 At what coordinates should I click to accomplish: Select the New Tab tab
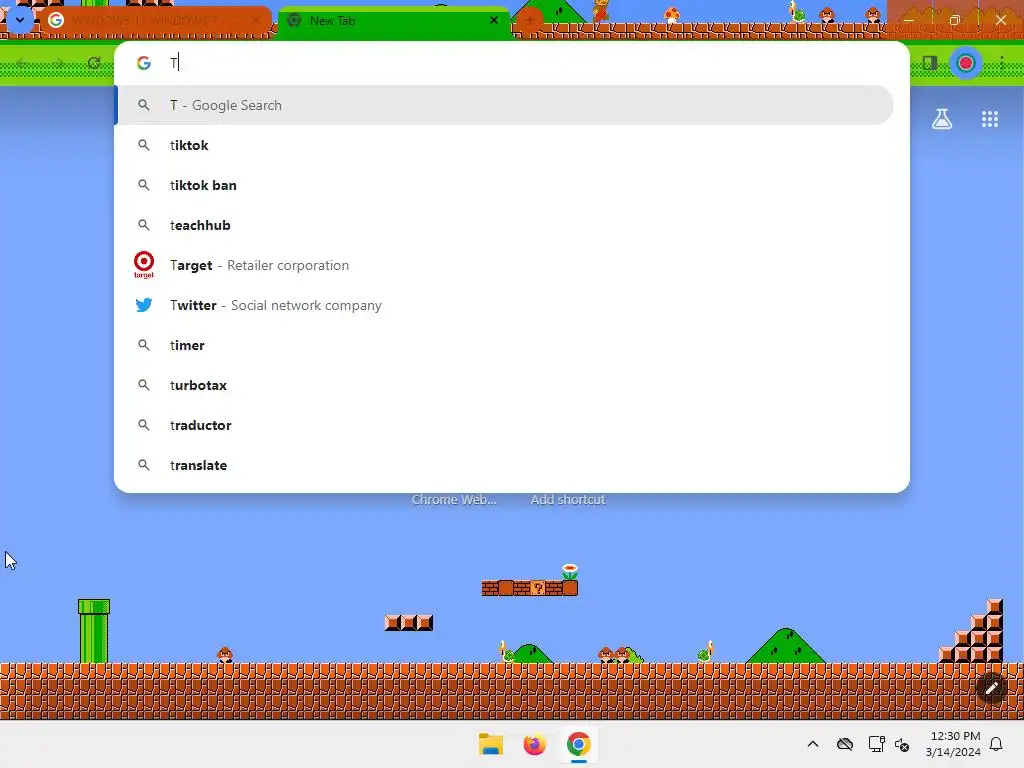[392, 21]
